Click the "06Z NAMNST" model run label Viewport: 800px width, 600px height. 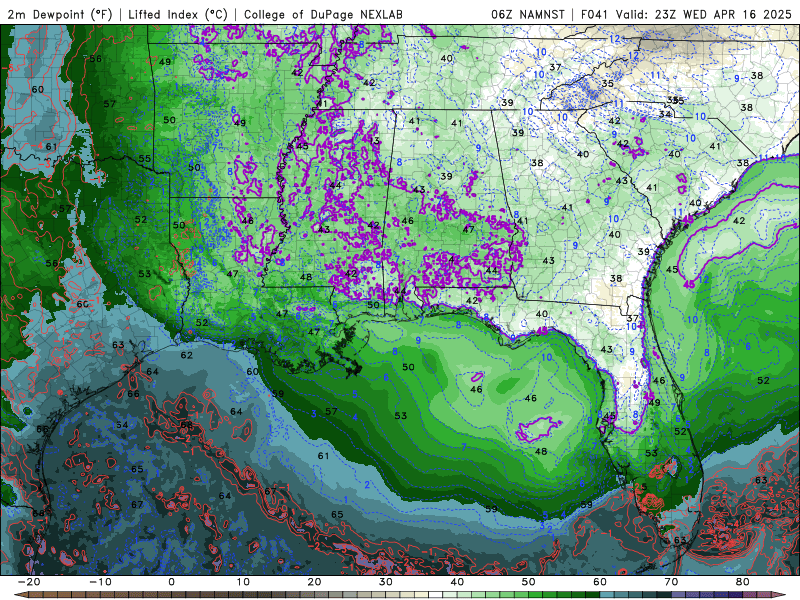tap(528, 14)
